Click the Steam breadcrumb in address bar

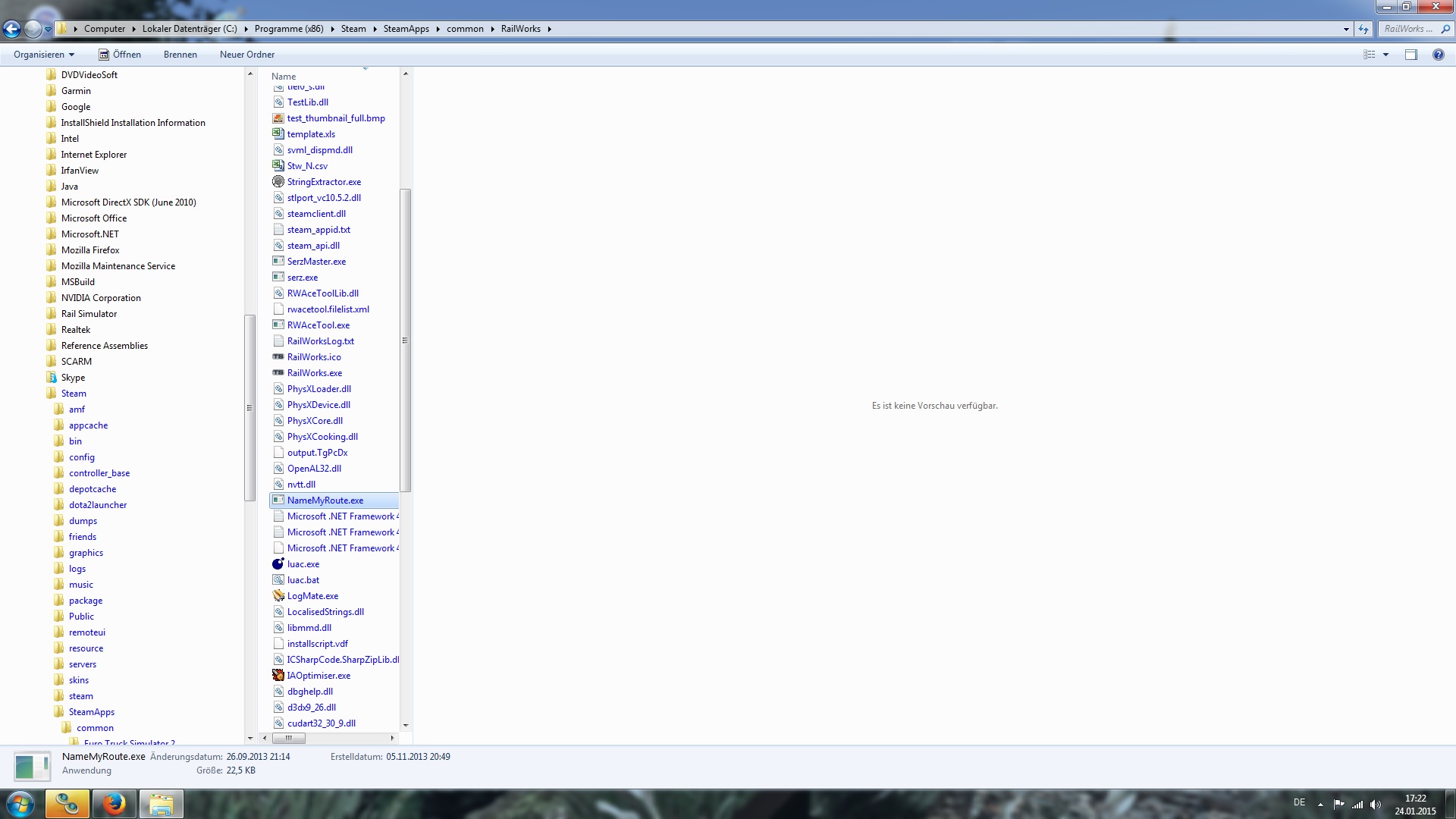tap(353, 29)
